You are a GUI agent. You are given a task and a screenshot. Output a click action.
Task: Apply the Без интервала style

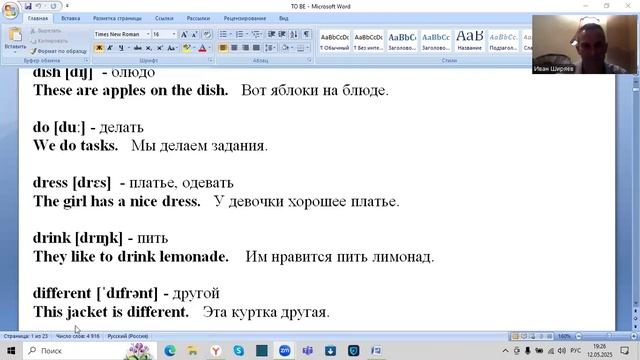point(368,41)
